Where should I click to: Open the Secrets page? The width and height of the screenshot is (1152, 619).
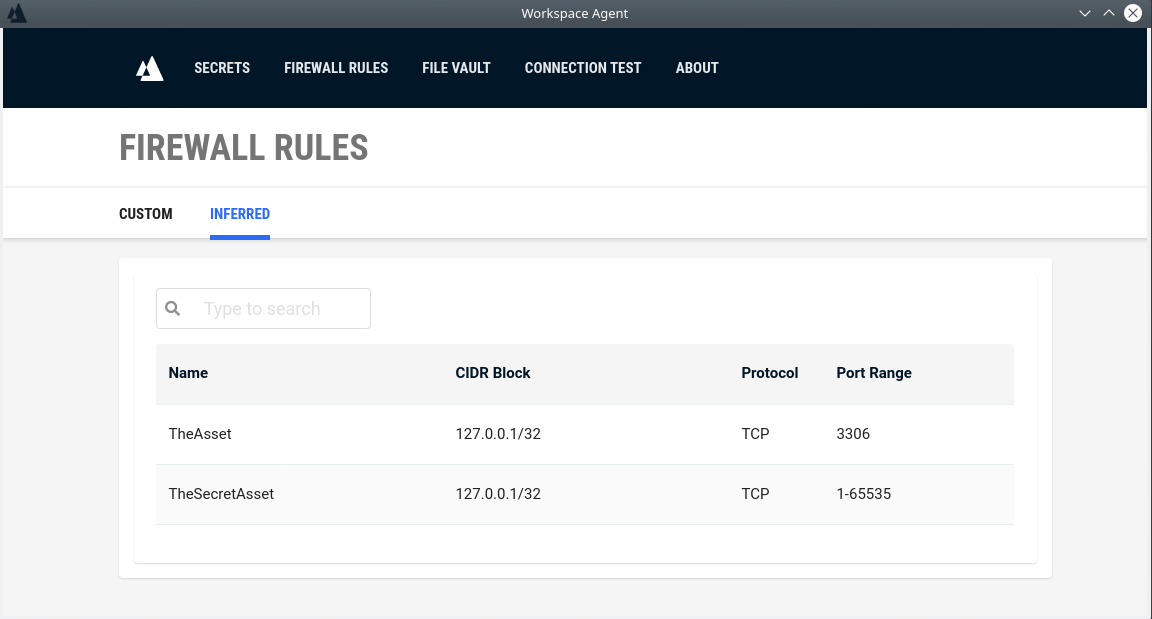click(222, 68)
